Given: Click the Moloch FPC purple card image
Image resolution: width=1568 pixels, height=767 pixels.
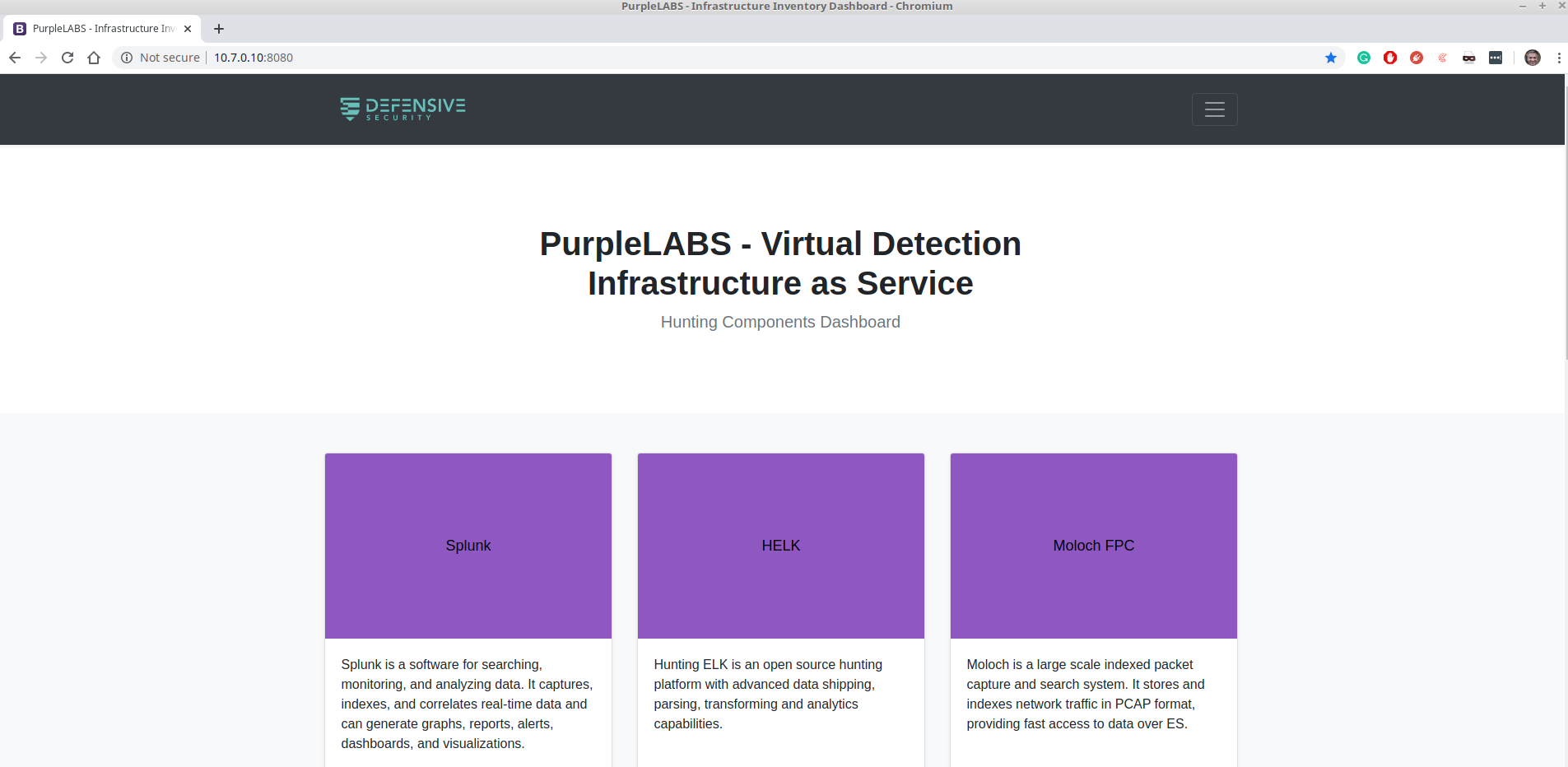Looking at the screenshot, I should [x=1094, y=546].
